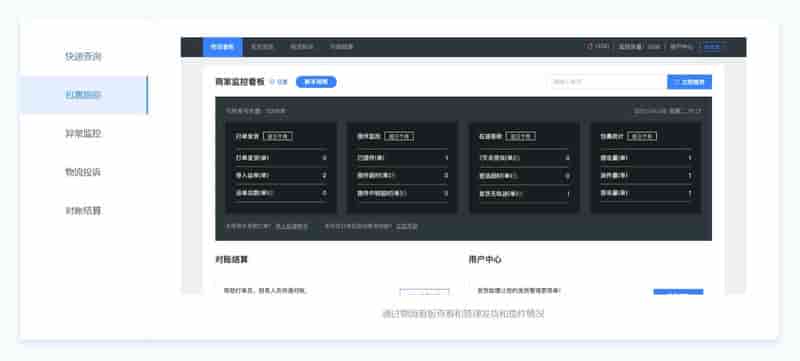The height and width of the screenshot is (361, 800).
Task: Click the blue button in the 用户中心 section
Action: click(x=678, y=292)
